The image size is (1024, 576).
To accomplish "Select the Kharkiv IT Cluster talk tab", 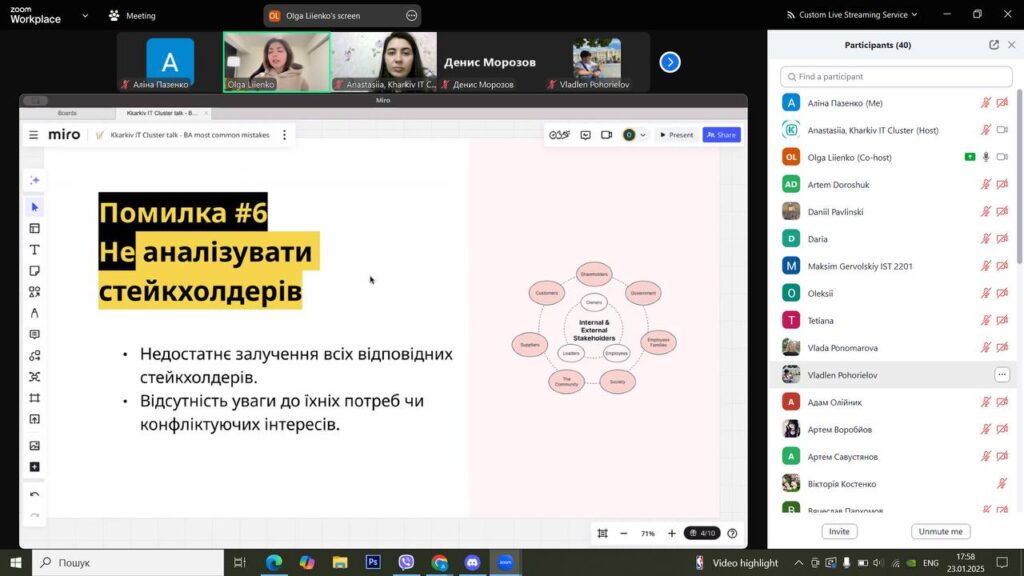I will 163,113.
